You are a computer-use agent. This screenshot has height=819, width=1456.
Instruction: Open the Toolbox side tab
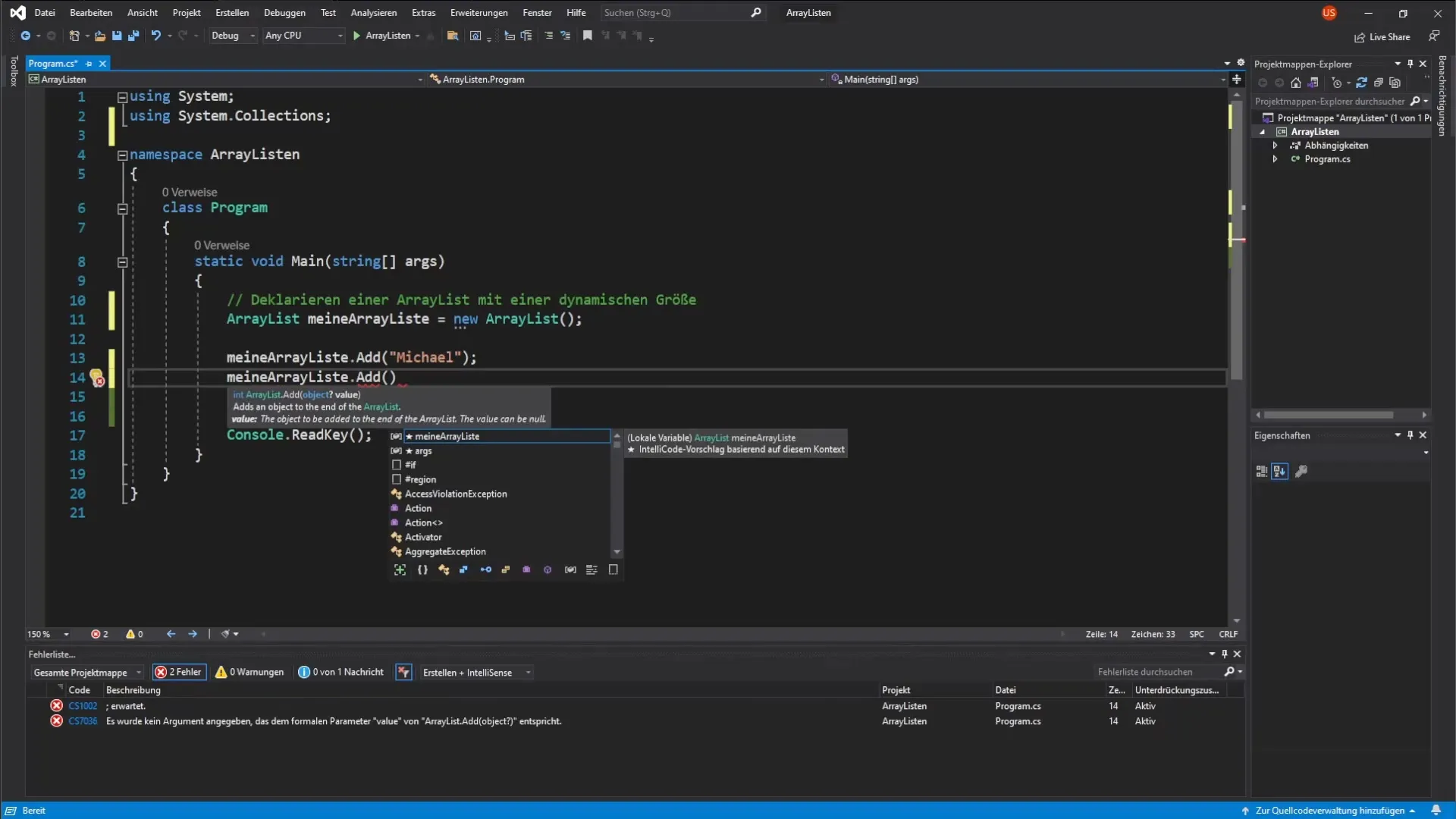(13, 71)
